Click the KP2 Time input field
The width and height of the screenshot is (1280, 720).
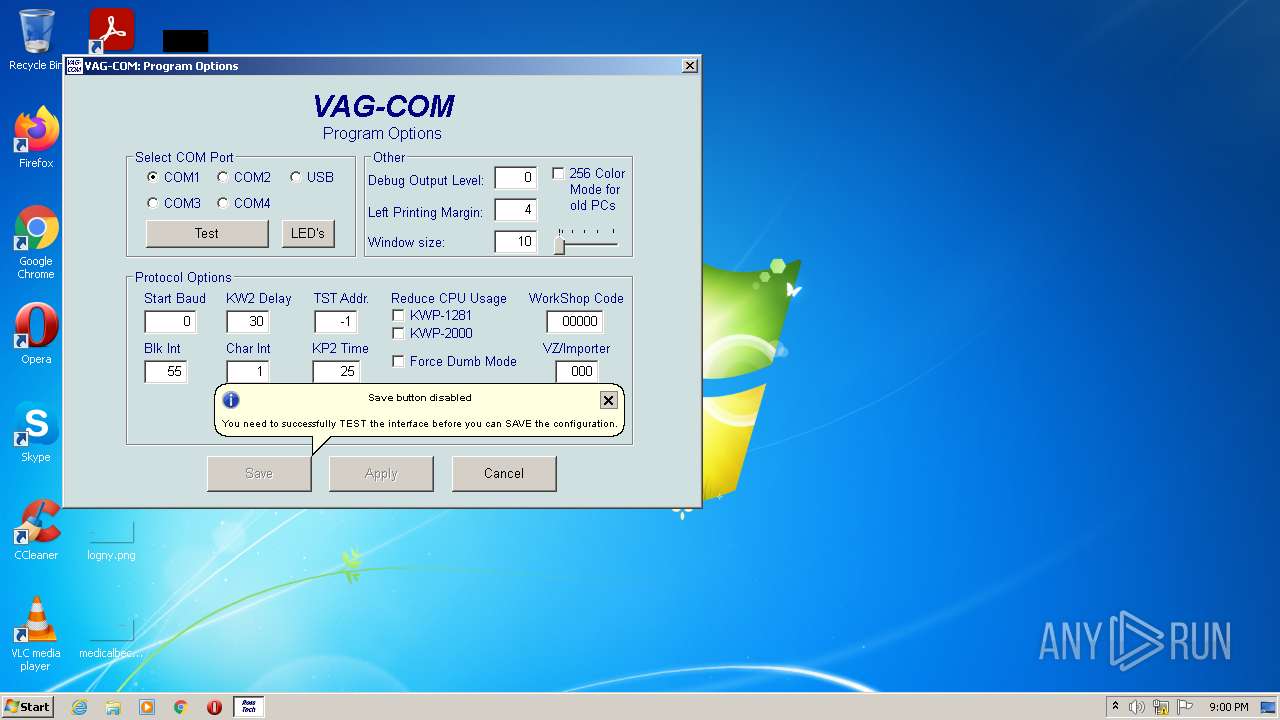(336, 371)
